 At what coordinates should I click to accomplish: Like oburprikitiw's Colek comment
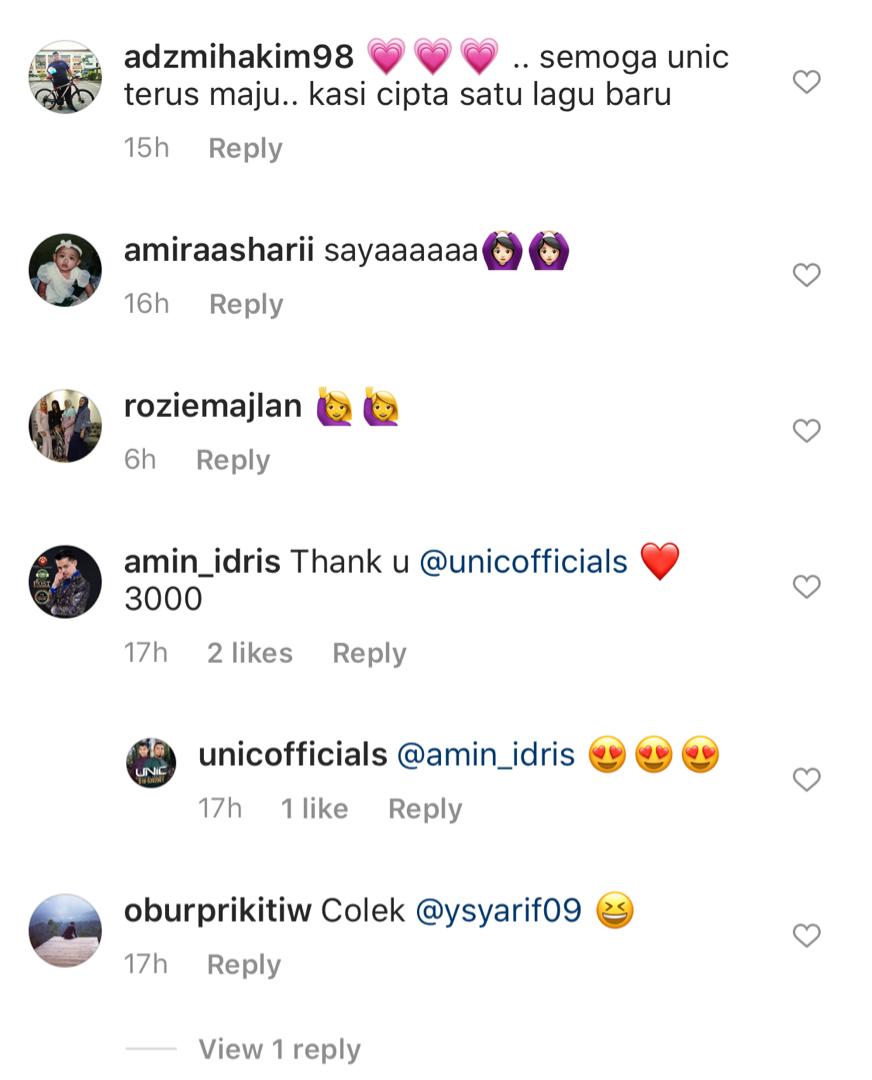point(806,936)
